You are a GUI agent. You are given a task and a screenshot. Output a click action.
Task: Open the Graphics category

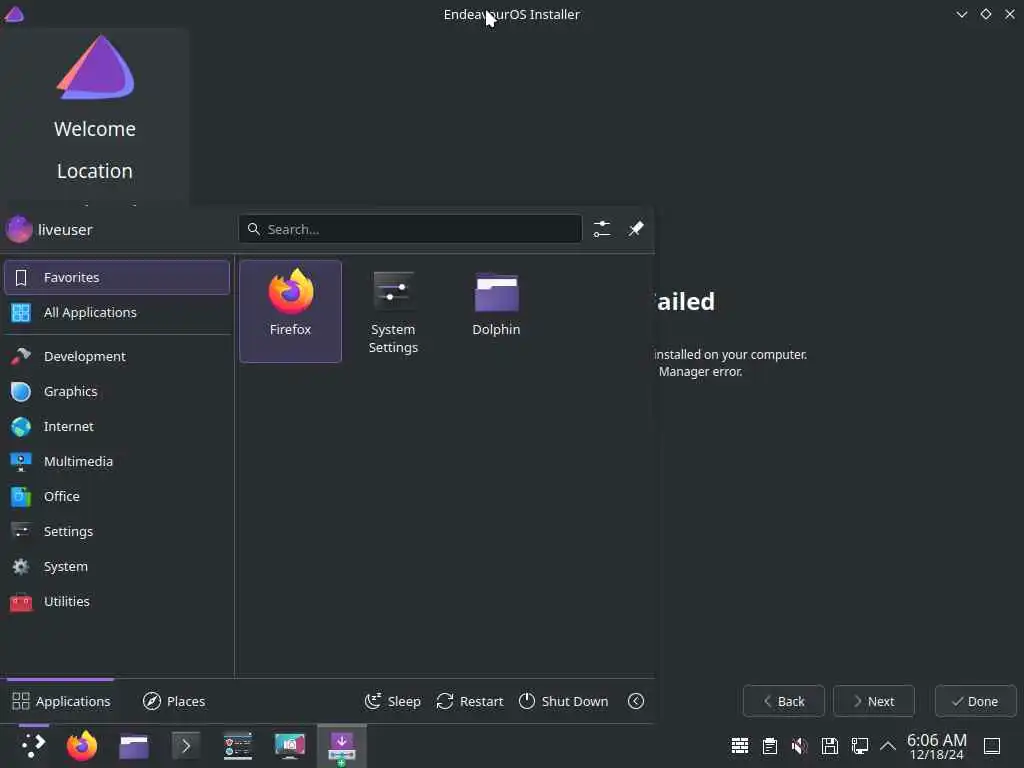(117, 392)
